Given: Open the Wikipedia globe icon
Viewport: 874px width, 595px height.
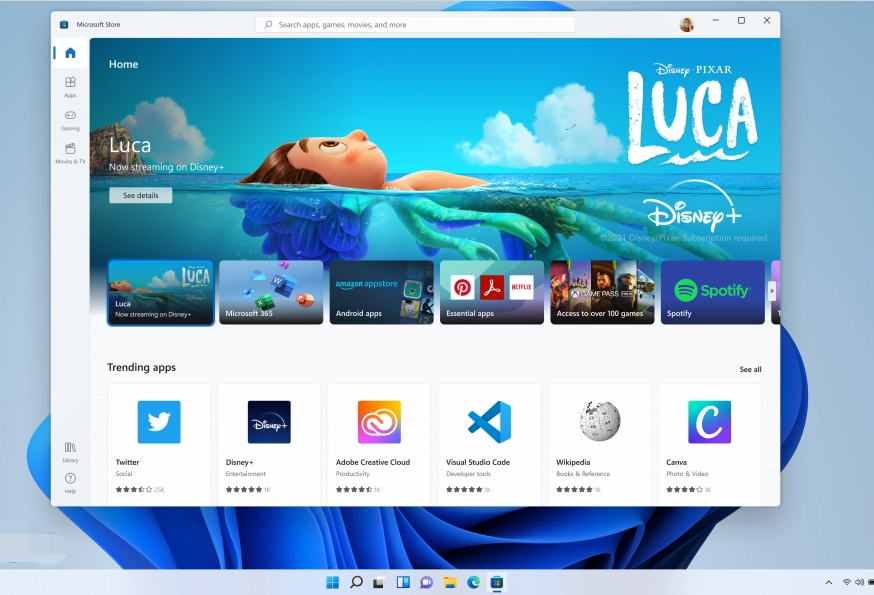Looking at the screenshot, I should (x=599, y=422).
